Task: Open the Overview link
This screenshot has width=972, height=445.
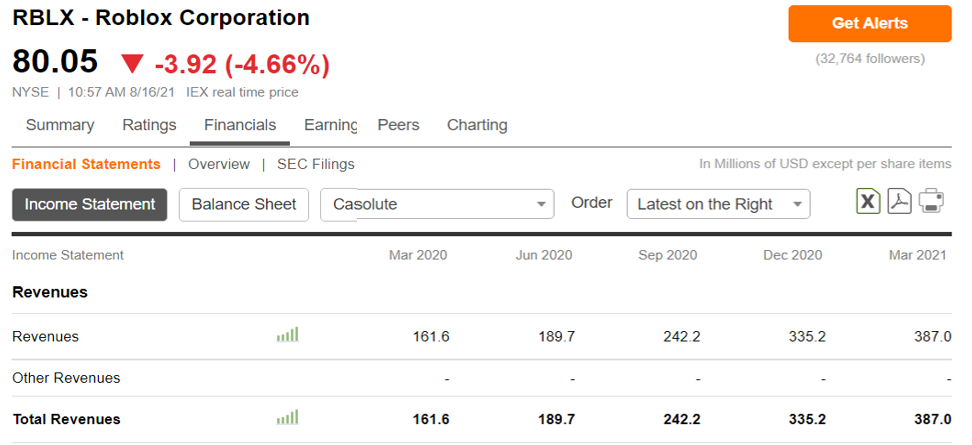Action: click(219, 164)
